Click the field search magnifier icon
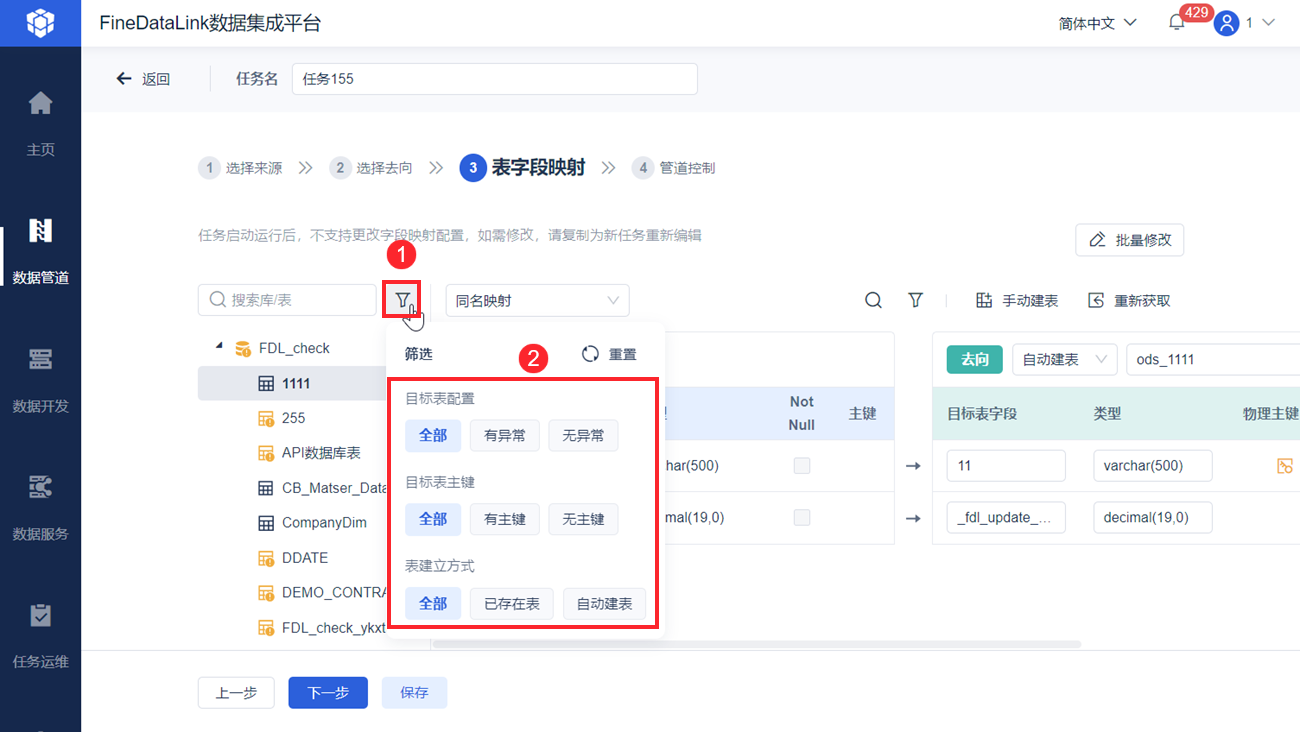 (x=873, y=300)
